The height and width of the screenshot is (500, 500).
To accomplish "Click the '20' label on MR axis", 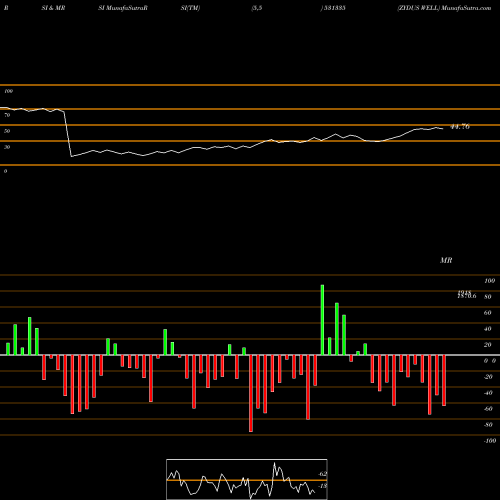I will coord(488,345).
